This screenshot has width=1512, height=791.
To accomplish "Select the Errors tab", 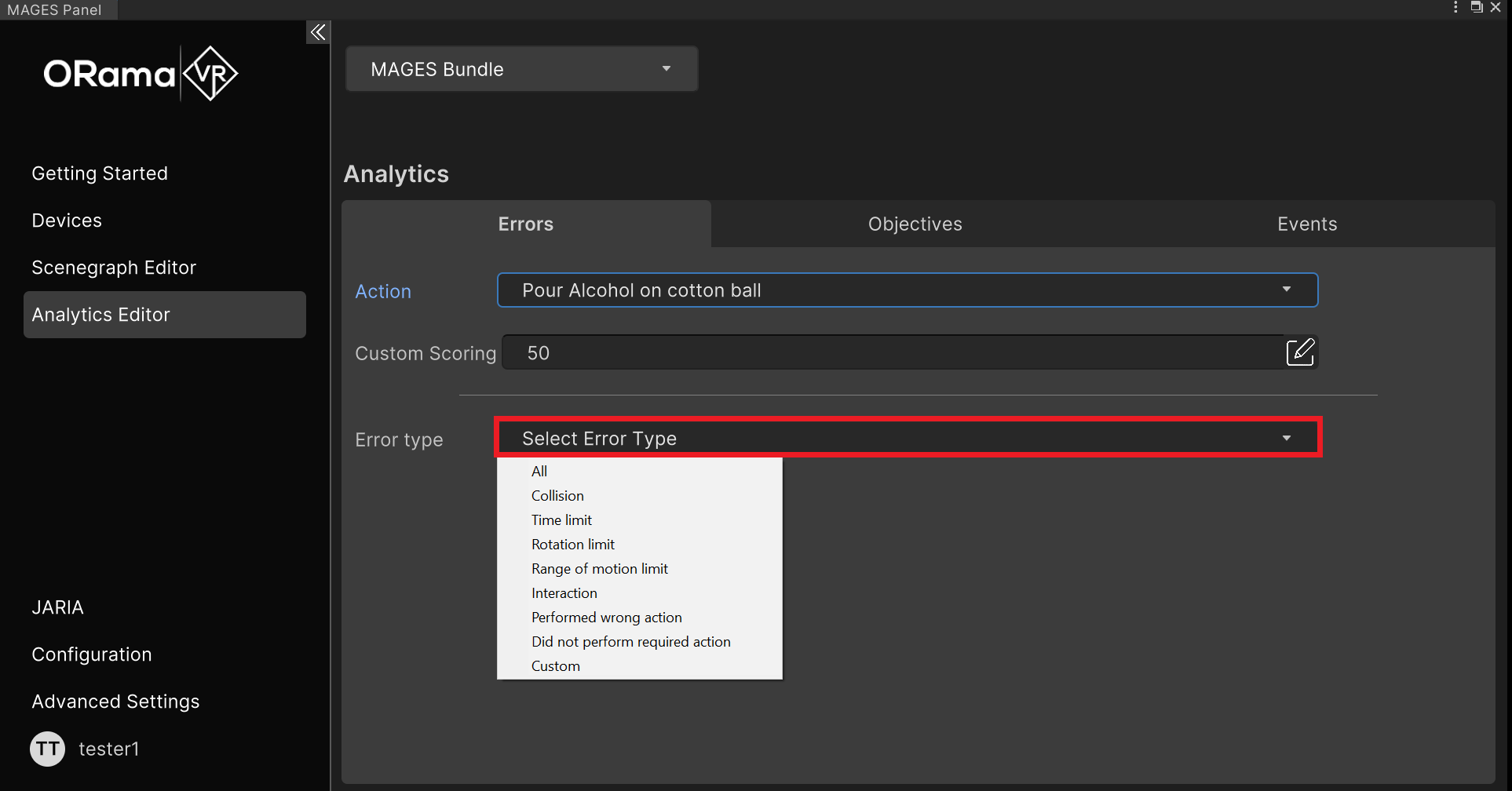I will [526, 224].
